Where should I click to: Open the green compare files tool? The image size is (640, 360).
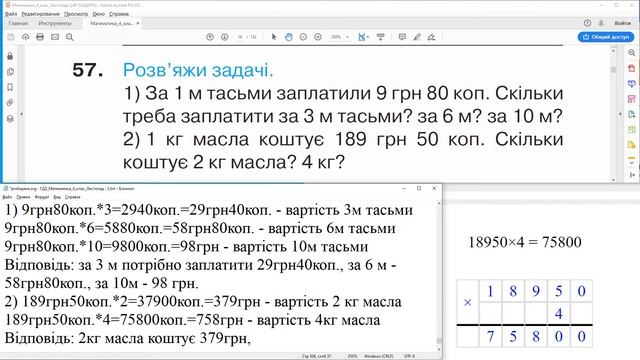pyautogui.click(x=631, y=130)
